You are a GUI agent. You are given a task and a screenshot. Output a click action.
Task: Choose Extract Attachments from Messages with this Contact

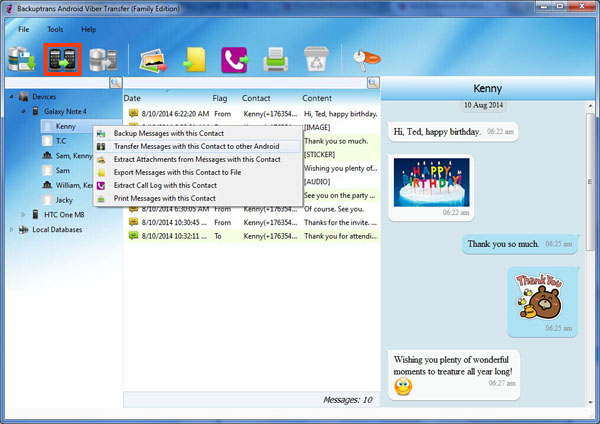(x=197, y=159)
